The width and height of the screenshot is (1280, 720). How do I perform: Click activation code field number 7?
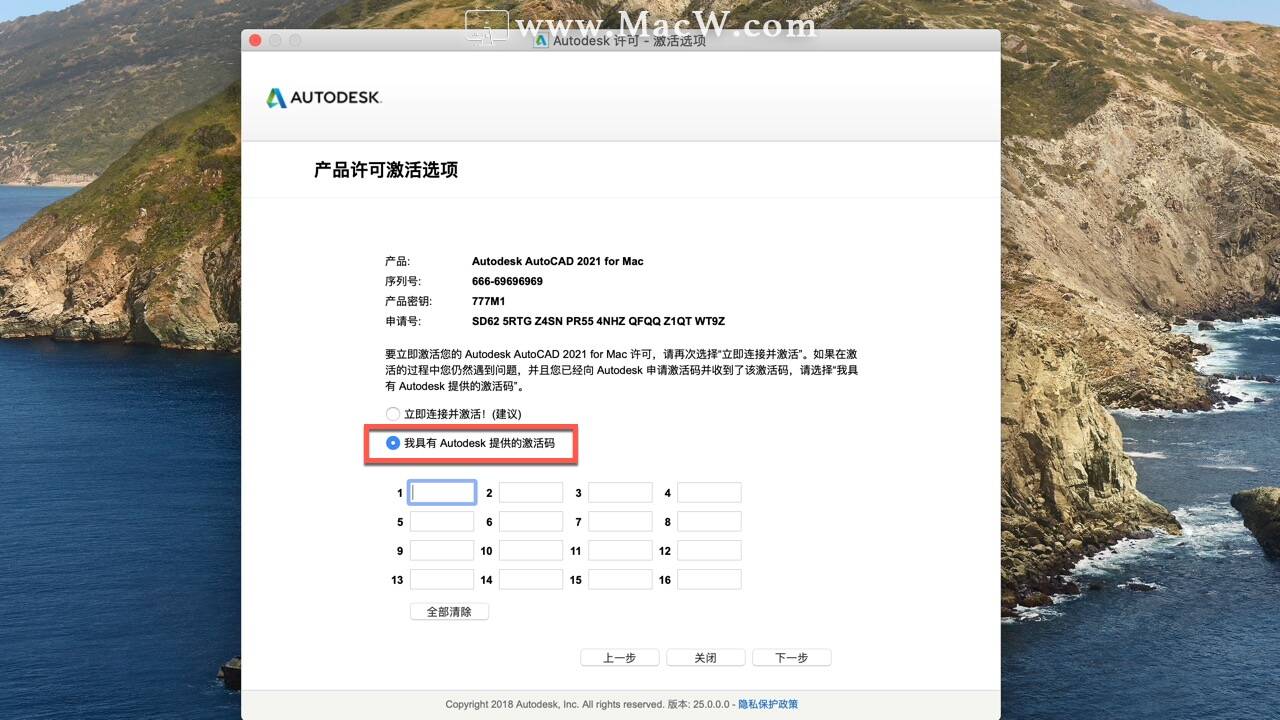[620, 521]
